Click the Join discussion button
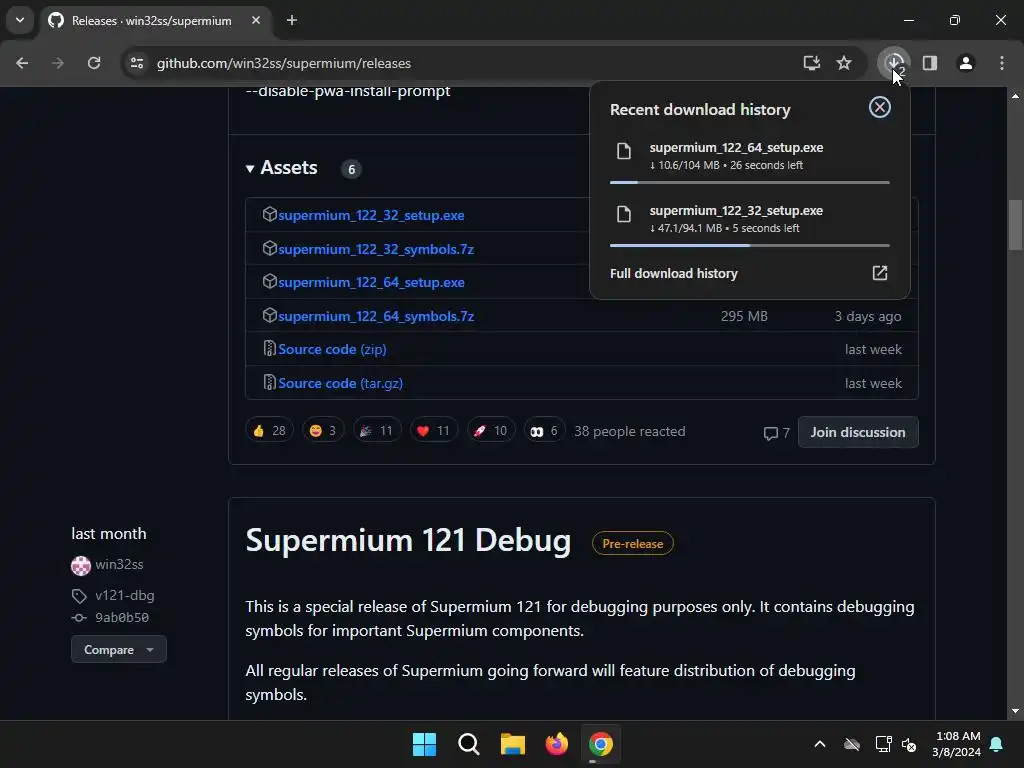Image resolution: width=1024 pixels, height=768 pixels. [x=857, y=432]
